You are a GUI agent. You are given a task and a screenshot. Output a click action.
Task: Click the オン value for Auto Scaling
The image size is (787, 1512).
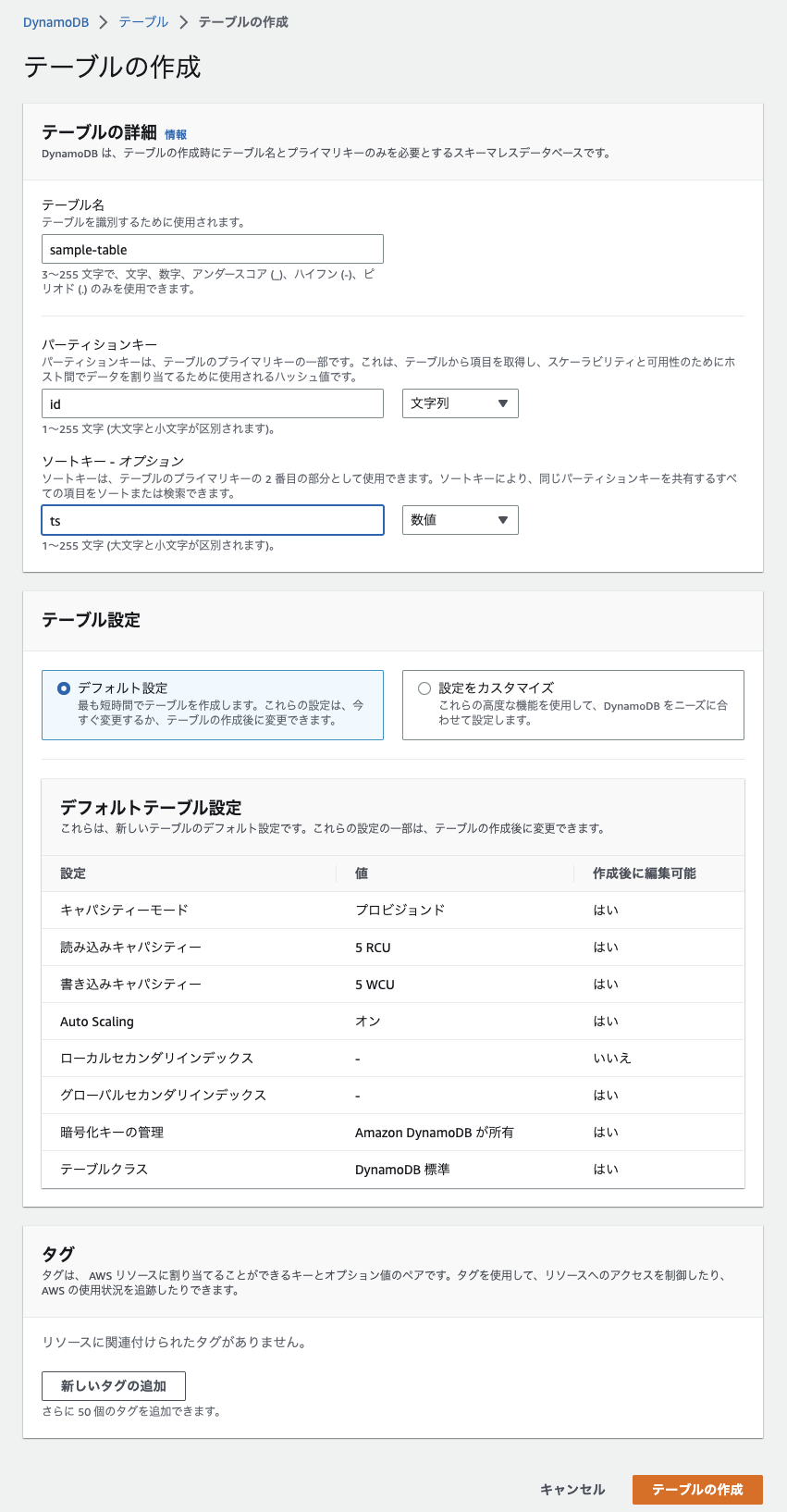(x=368, y=1022)
